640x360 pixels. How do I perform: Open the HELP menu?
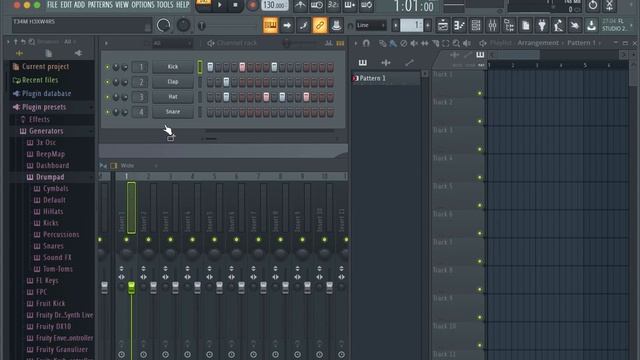click(182, 4)
